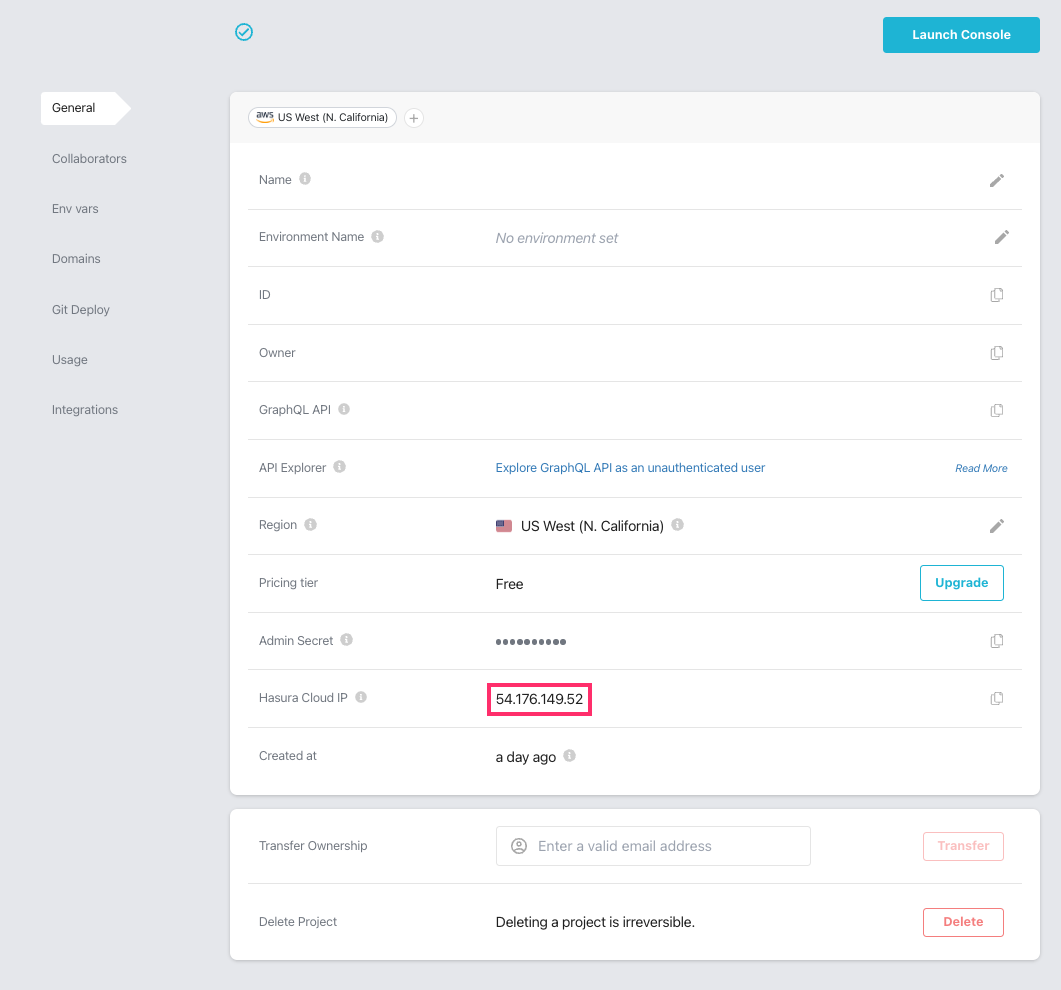The width and height of the screenshot is (1061, 990).
Task: Copy the GraphQL API endpoint
Action: tap(996, 410)
